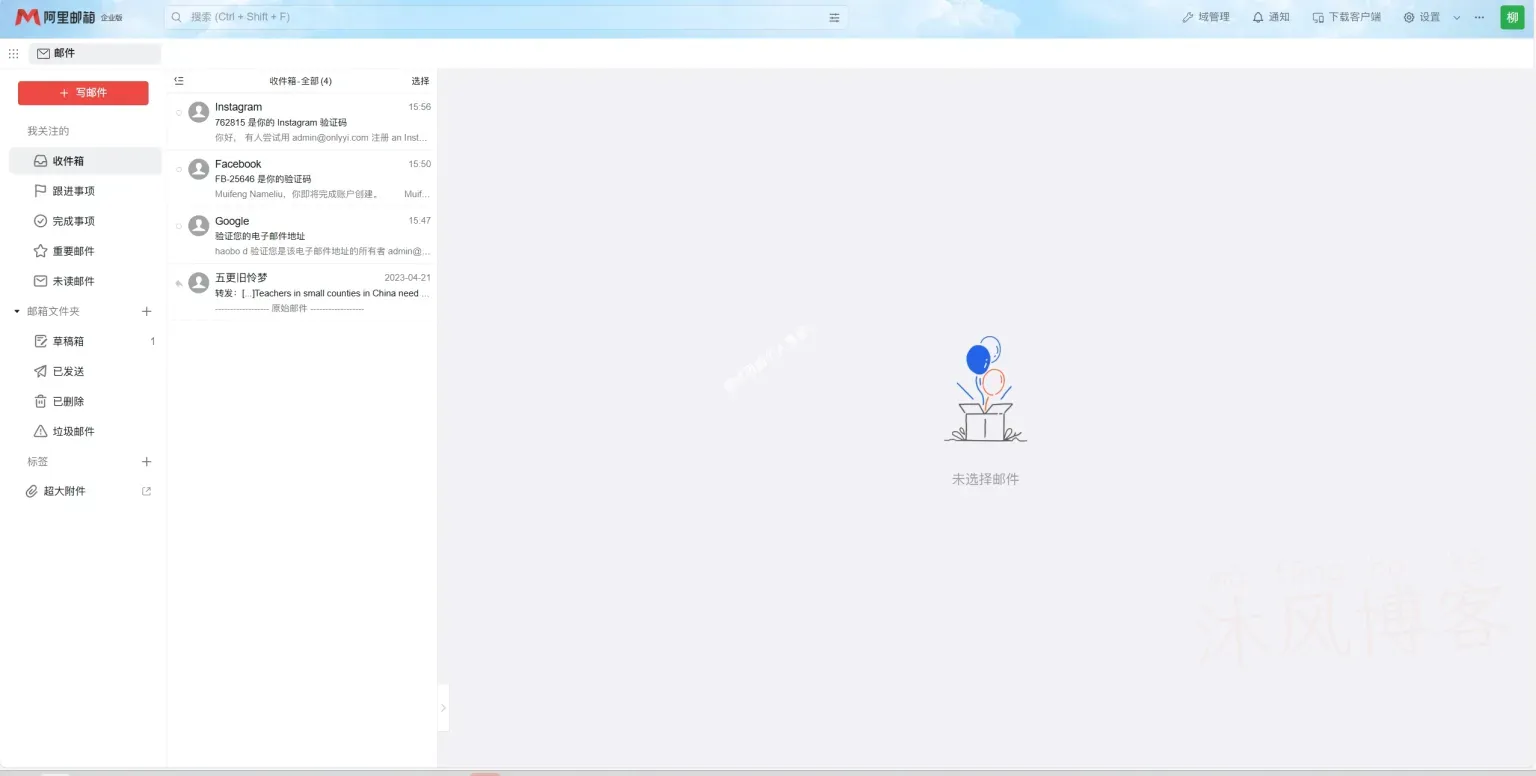Toggle the Instagram email selection circle

point(179,113)
